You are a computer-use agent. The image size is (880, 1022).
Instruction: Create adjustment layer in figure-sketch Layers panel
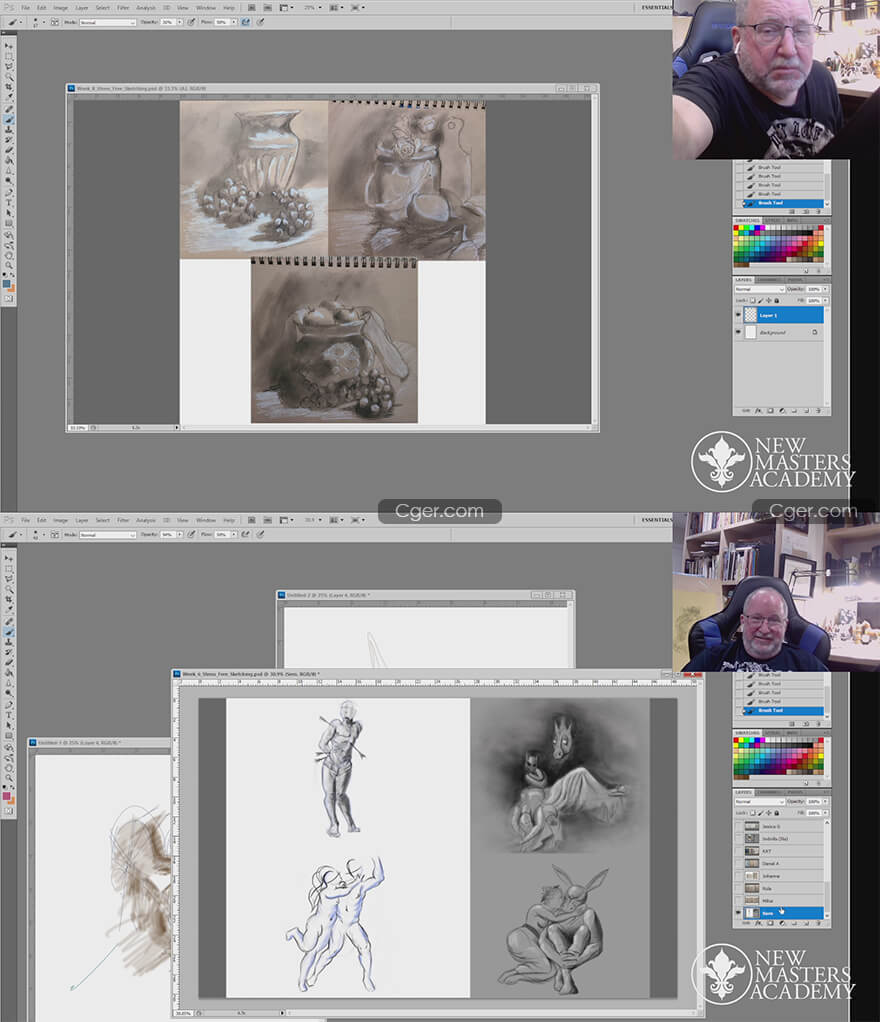coord(782,924)
